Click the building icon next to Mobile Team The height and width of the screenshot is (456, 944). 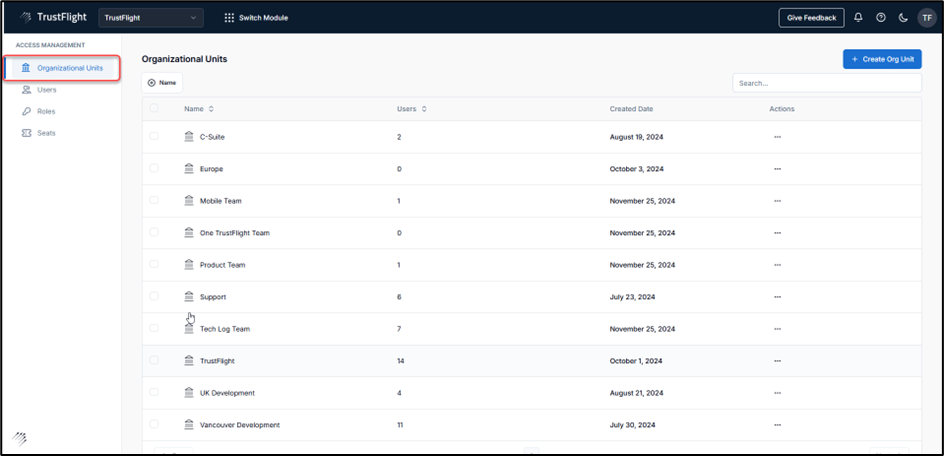(x=189, y=201)
